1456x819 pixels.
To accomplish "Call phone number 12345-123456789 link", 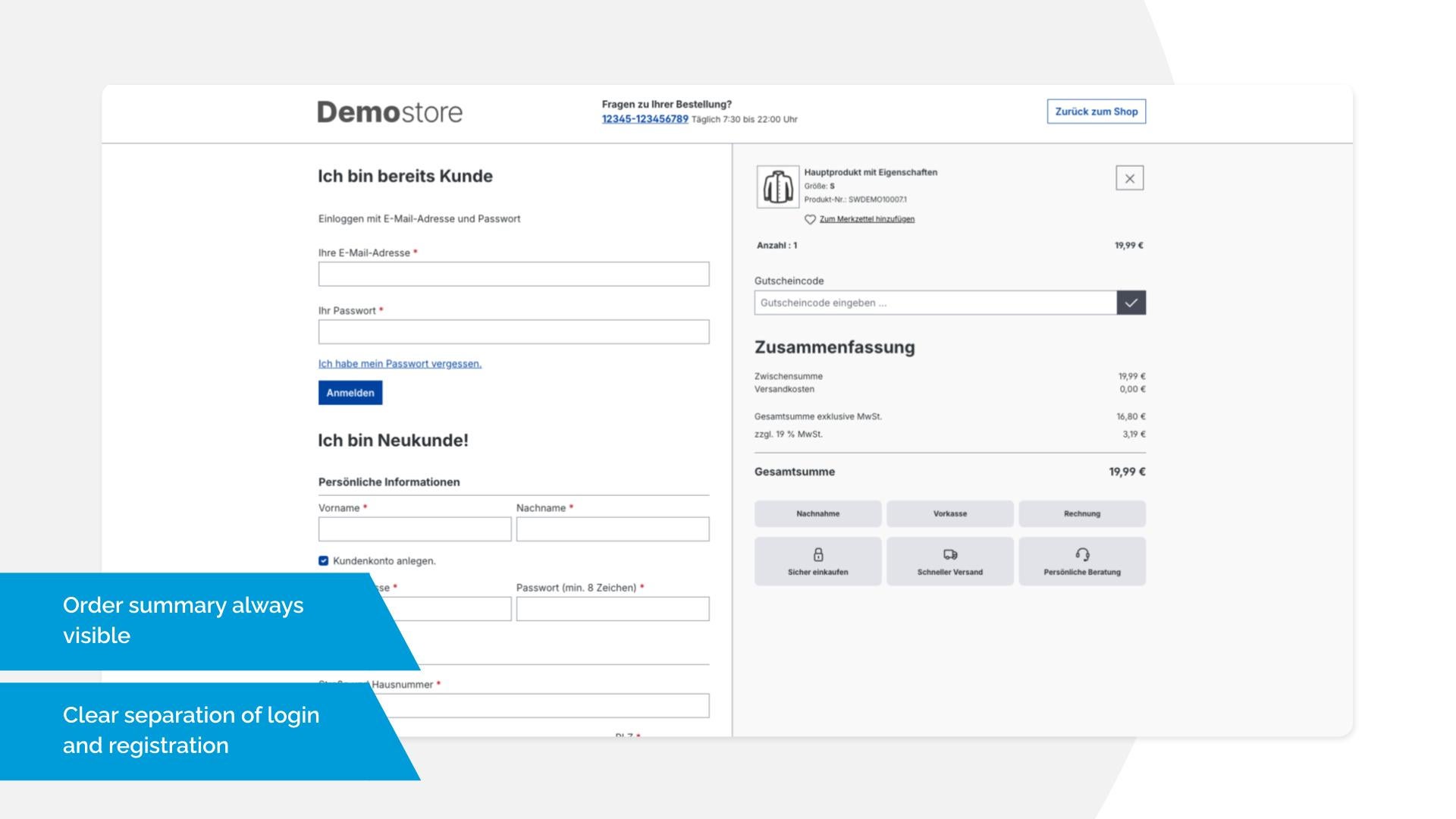I will click(x=645, y=119).
